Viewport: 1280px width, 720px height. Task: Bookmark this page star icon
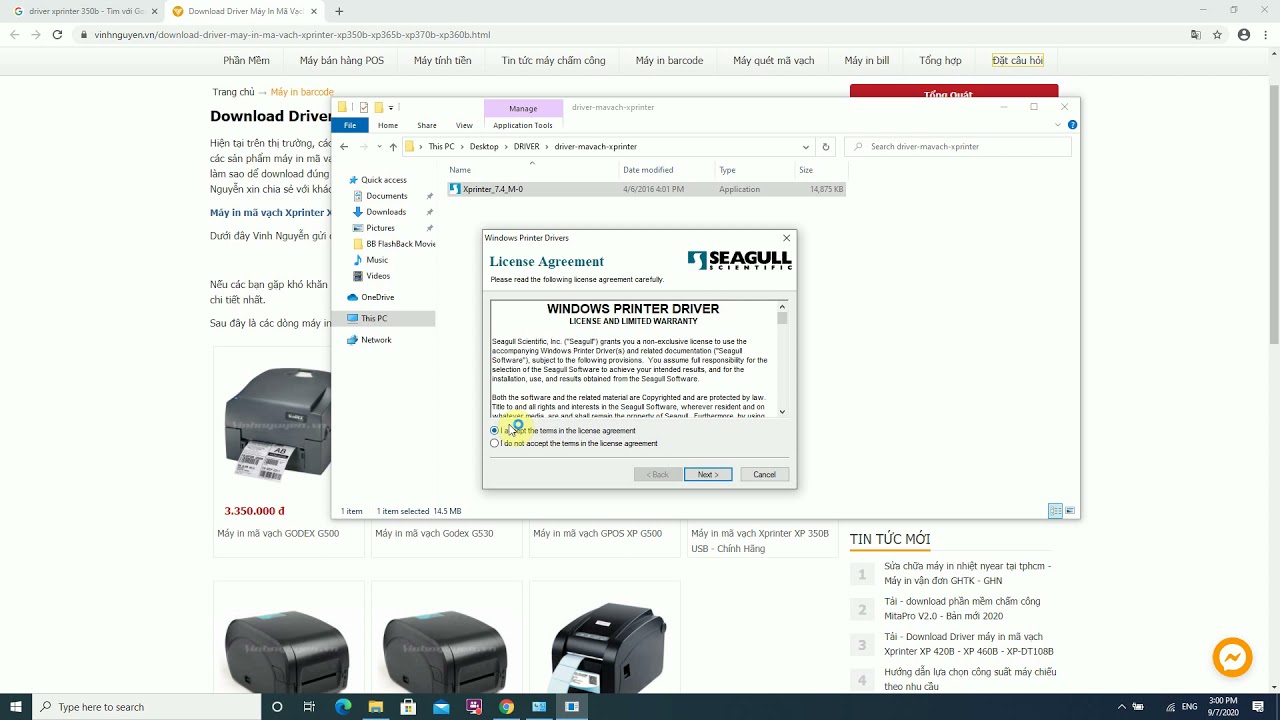click(x=1217, y=34)
